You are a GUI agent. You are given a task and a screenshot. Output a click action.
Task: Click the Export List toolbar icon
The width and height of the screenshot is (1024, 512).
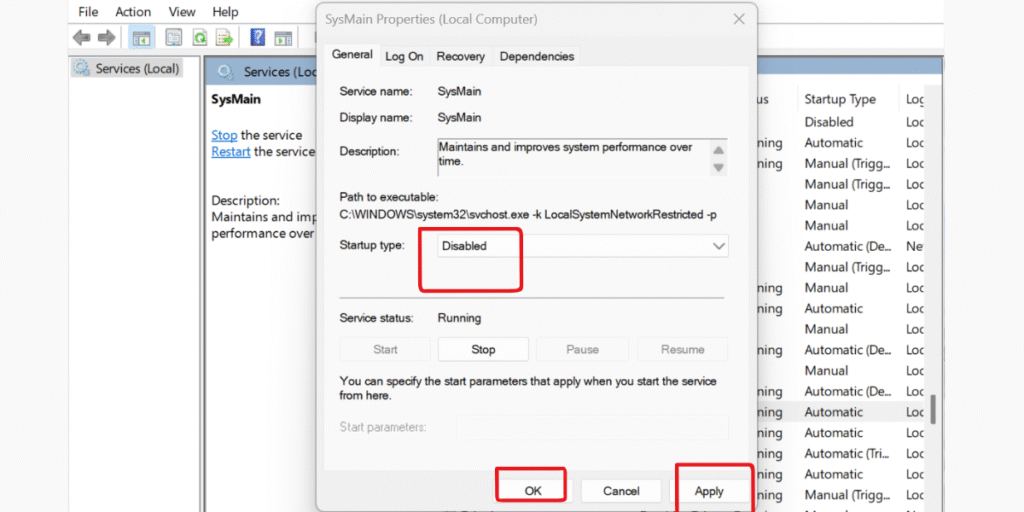pyautogui.click(x=225, y=38)
